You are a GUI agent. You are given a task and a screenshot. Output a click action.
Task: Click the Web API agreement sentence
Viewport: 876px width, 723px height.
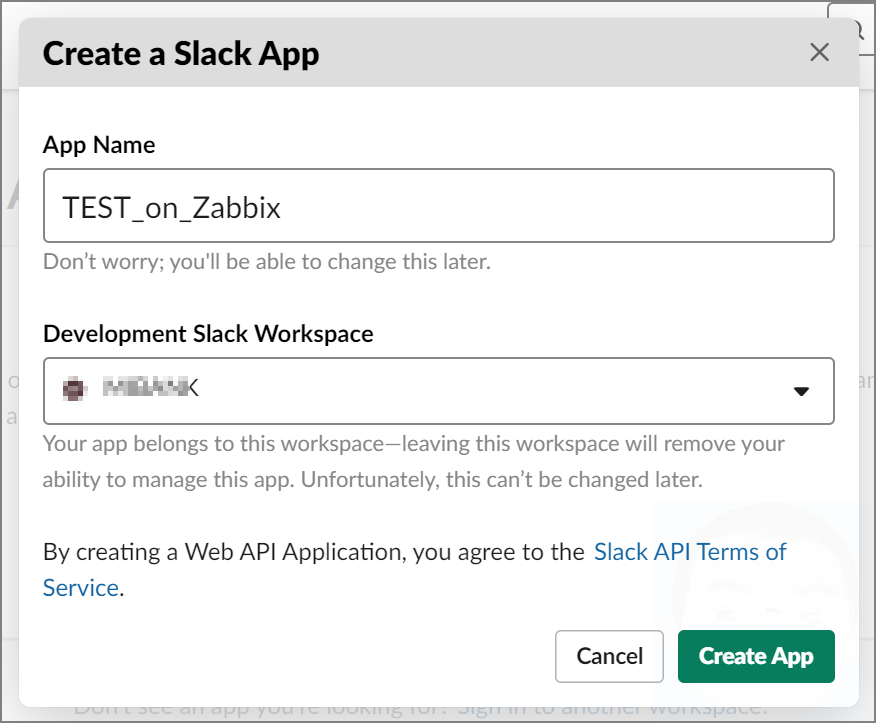(x=310, y=551)
